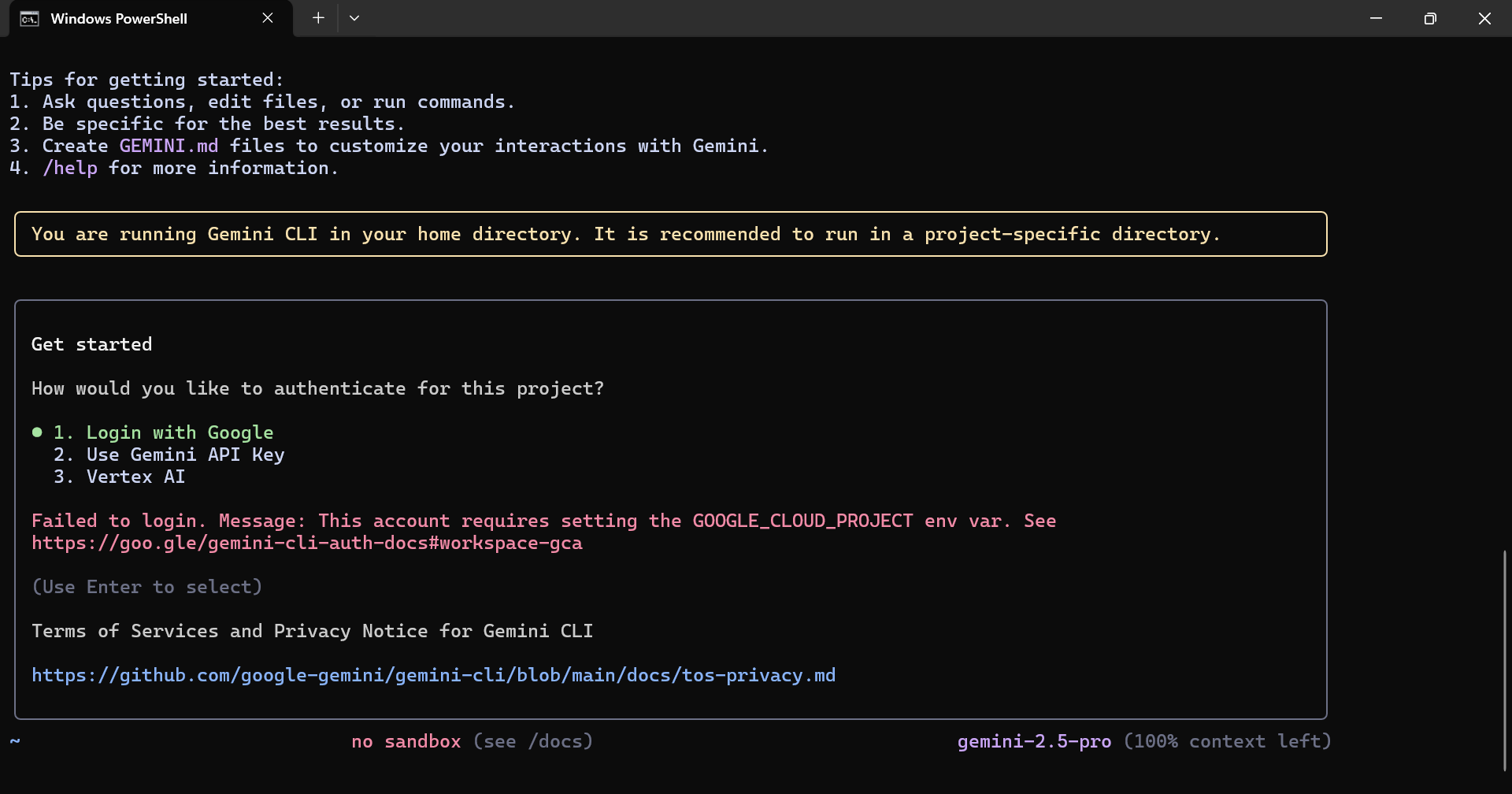Click the gemini-2.5-pro model label
The width and height of the screenshot is (1512, 794).
tap(1034, 741)
